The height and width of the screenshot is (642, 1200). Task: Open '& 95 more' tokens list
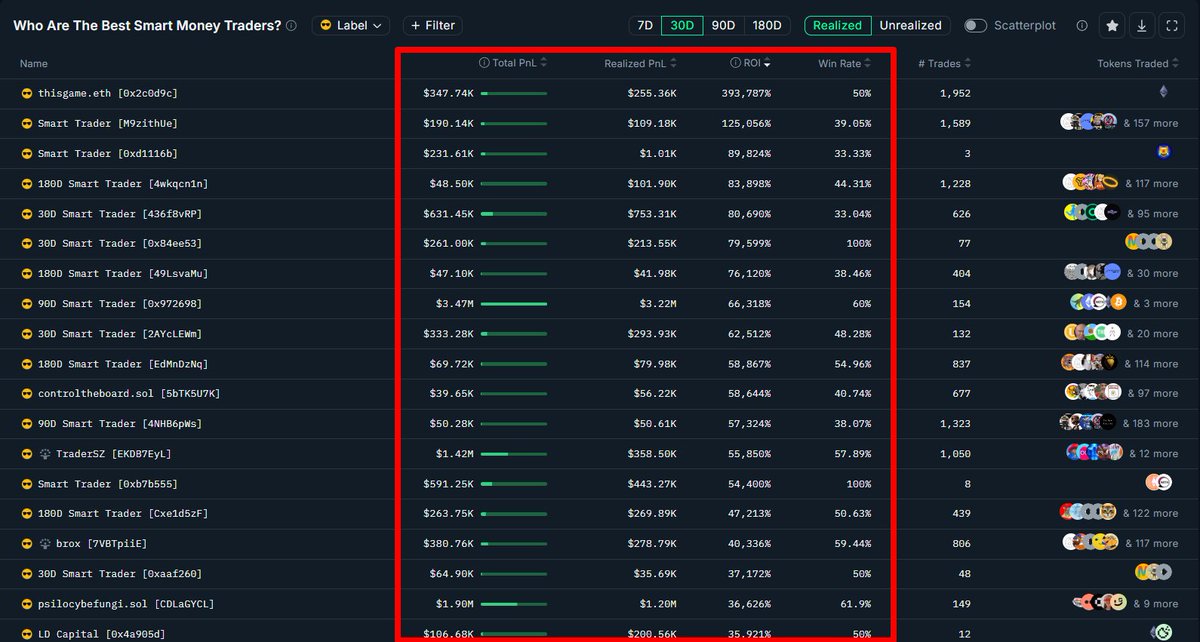(x=1153, y=213)
